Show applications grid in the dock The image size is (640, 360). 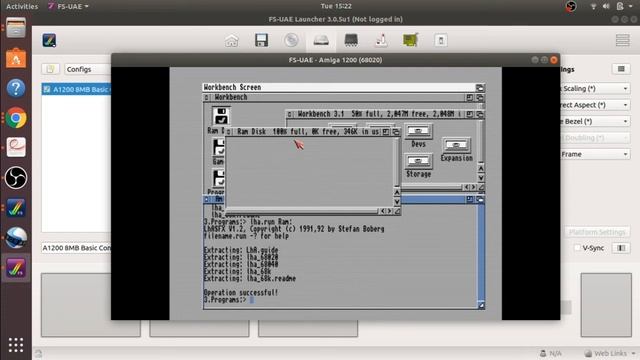coord(16,345)
